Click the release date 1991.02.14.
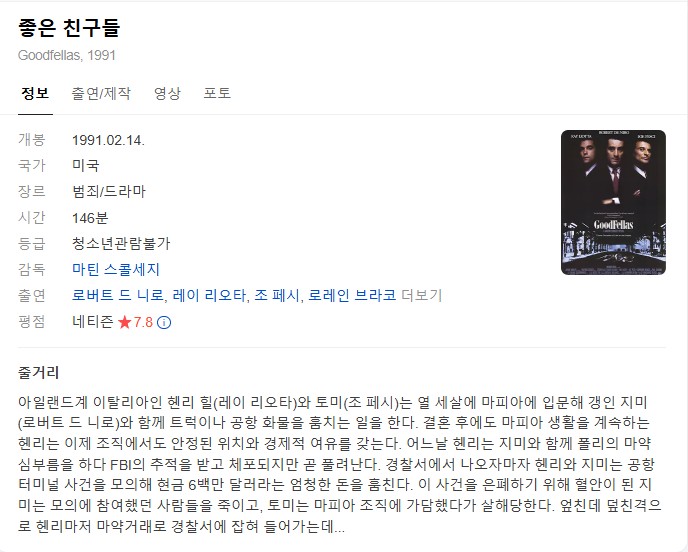 click(108, 140)
